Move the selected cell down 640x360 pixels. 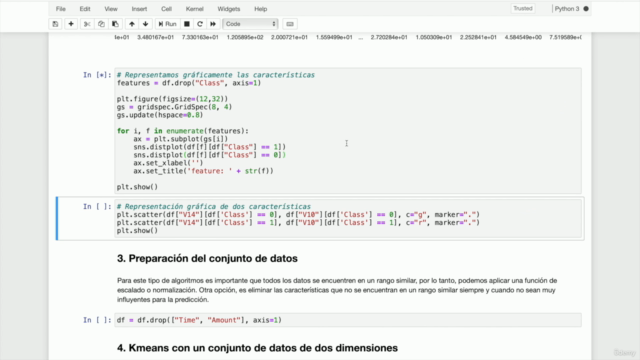pyautogui.click(x=145, y=24)
